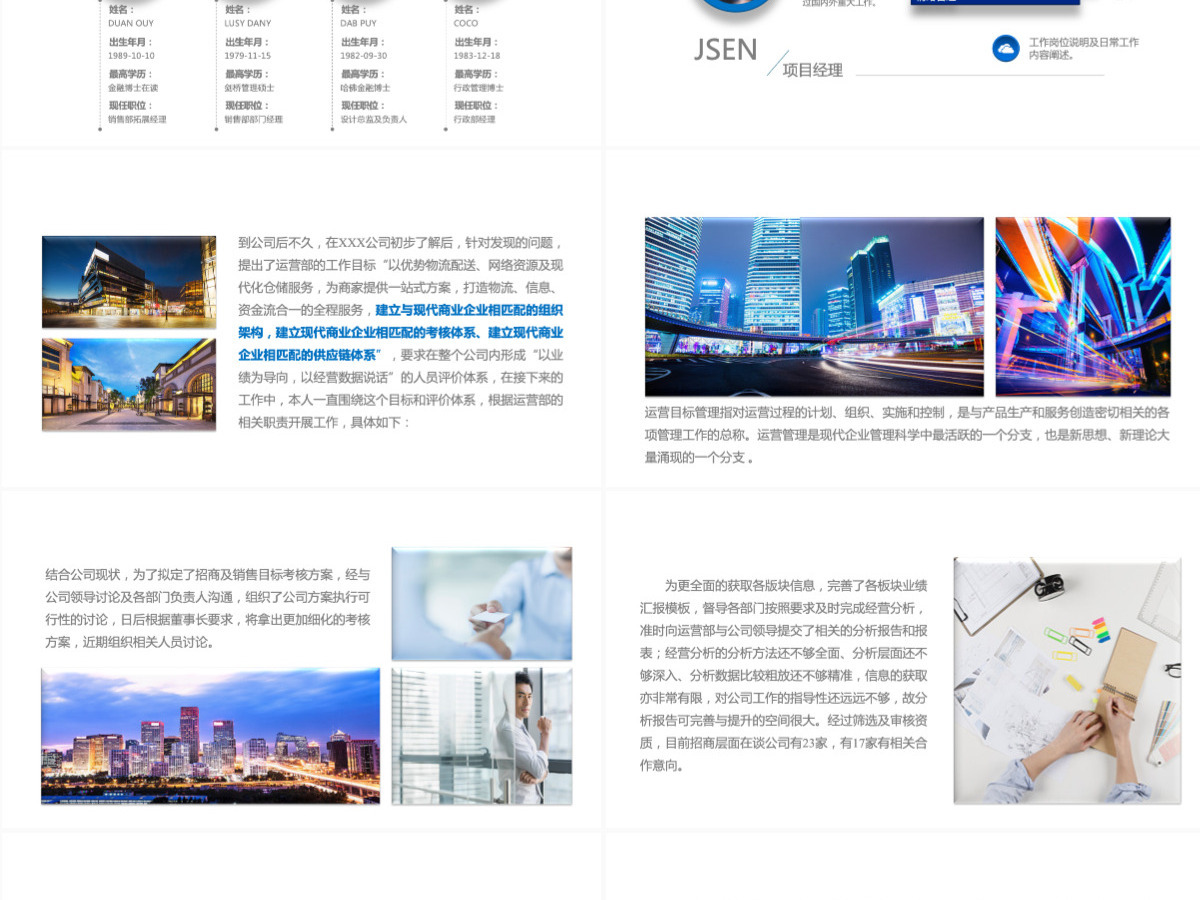Select the dusk city skyline panorama photo
This screenshot has width=1200, height=900.
click(210, 736)
